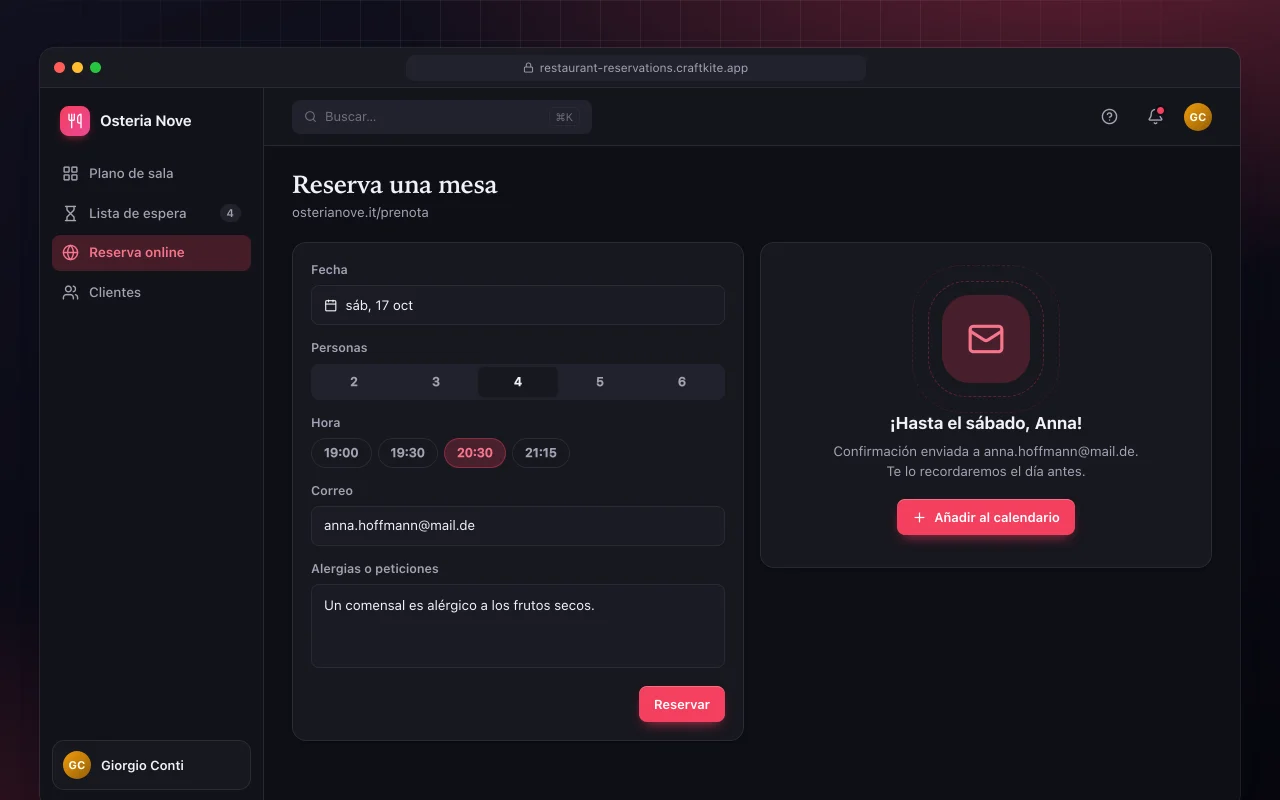Click the Reserva online globe icon
The image size is (1280, 800).
[70, 253]
